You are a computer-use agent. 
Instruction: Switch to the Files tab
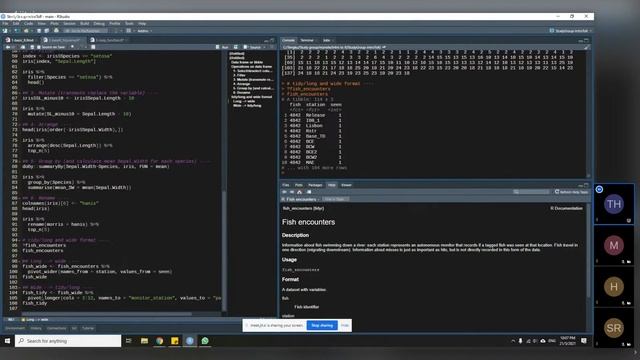point(286,185)
